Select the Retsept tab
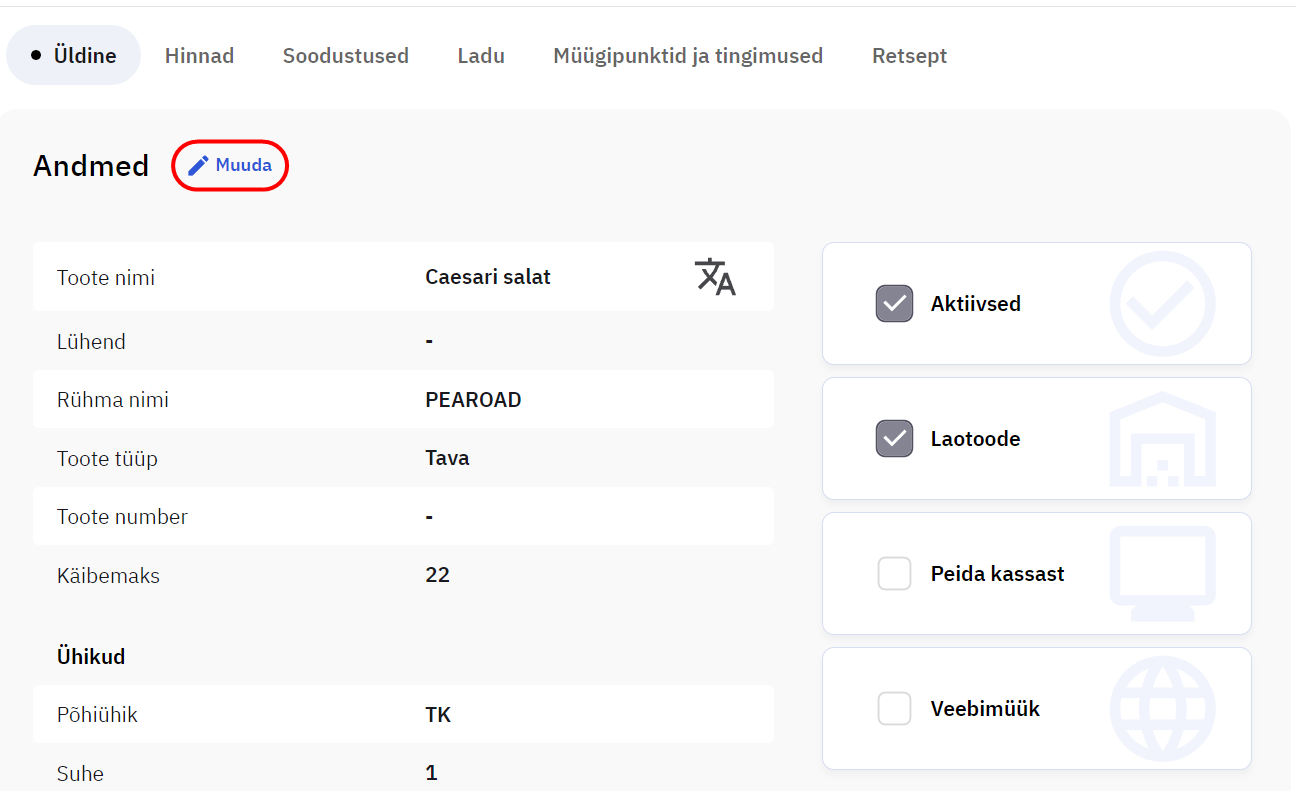Screen dimensions: 1296x791 (x=909, y=56)
